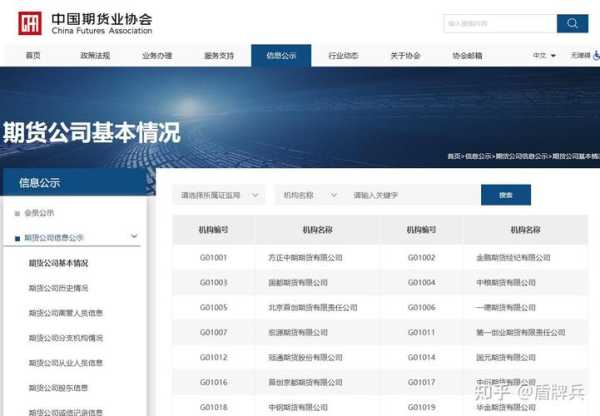Select 期货公司高管人员信息 in the sidebar
Image resolution: width=600 pixels, height=416 pixels.
click(66, 313)
